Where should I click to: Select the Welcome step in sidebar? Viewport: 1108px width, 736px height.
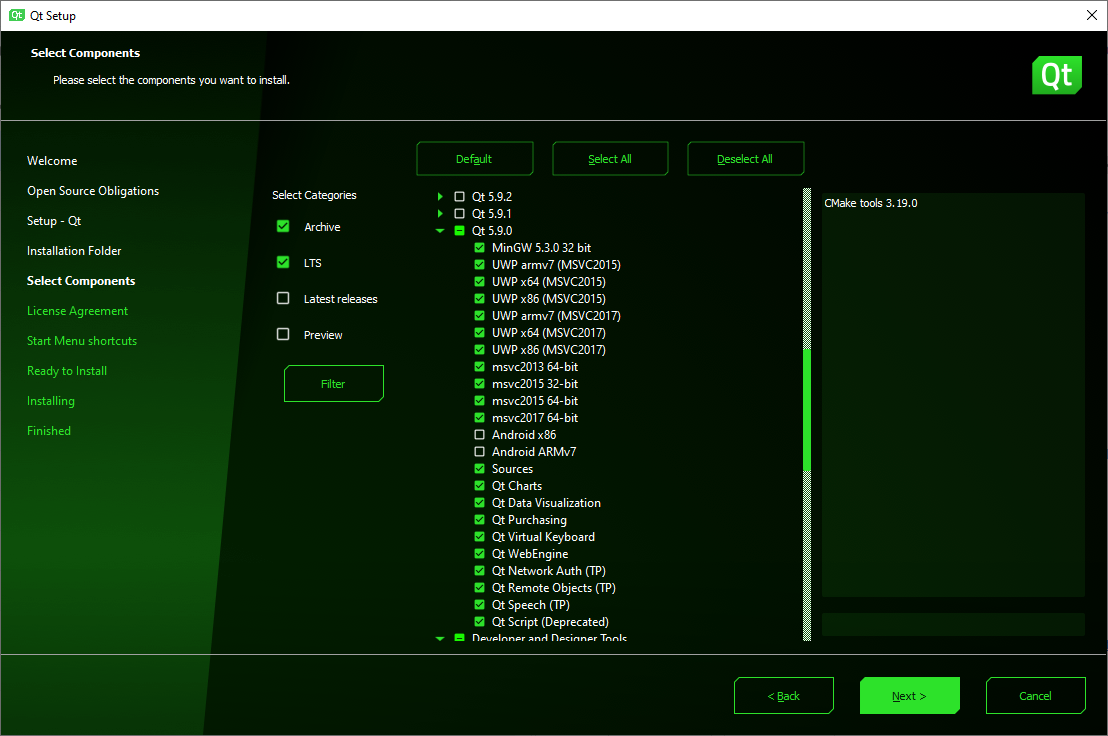(x=52, y=160)
